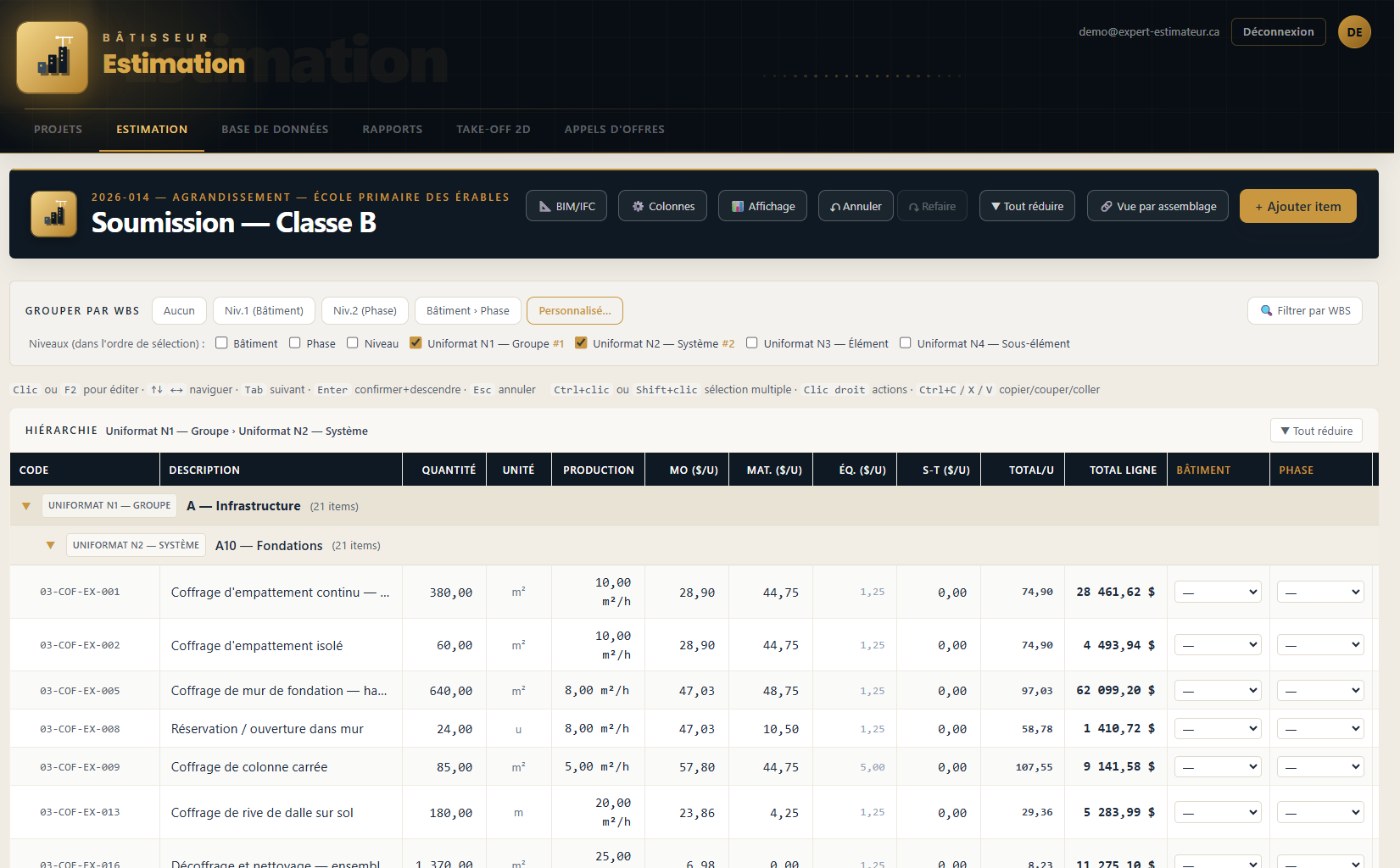Click the Refaire redo button
Screen dimensions: 1400x868
[932, 206]
